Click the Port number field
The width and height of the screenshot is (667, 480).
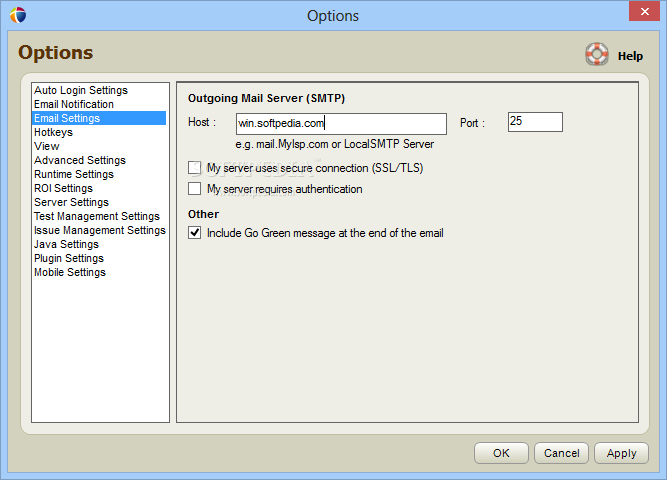coord(535,122)
